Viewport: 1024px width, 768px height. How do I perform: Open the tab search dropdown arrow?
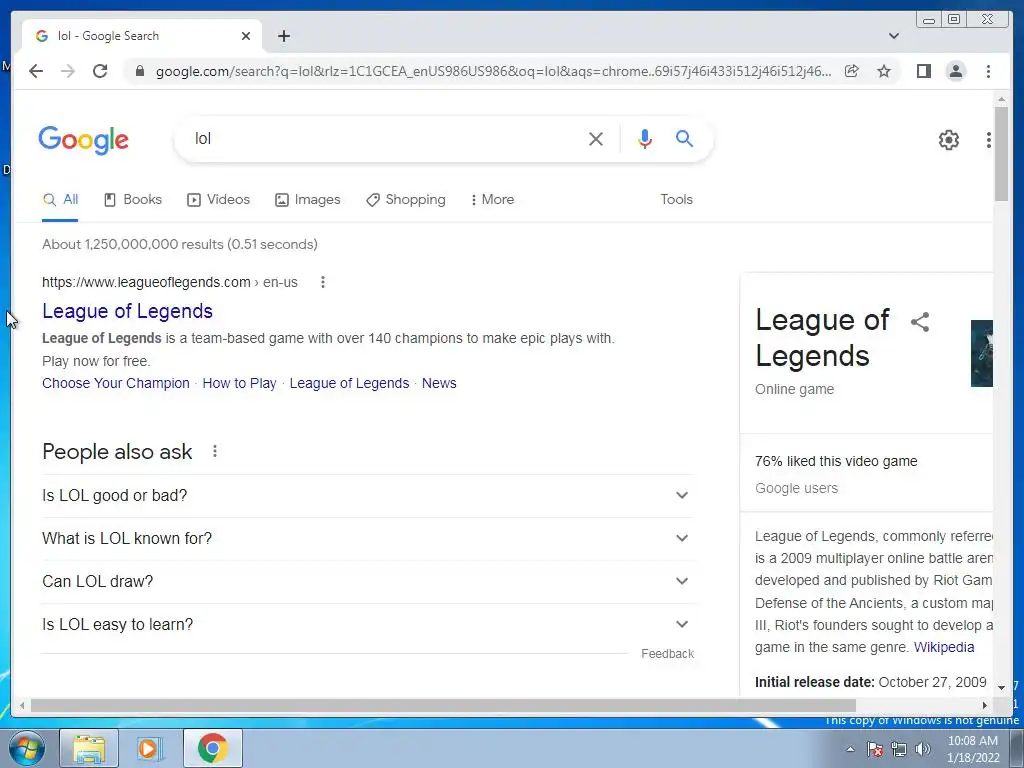894,36
